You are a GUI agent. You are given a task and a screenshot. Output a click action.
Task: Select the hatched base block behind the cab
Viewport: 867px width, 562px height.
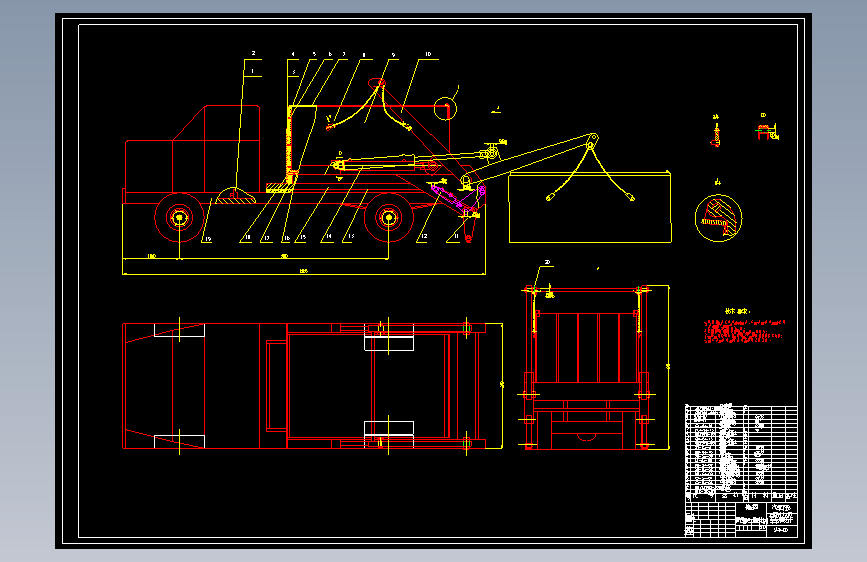(x=280, y=188)
